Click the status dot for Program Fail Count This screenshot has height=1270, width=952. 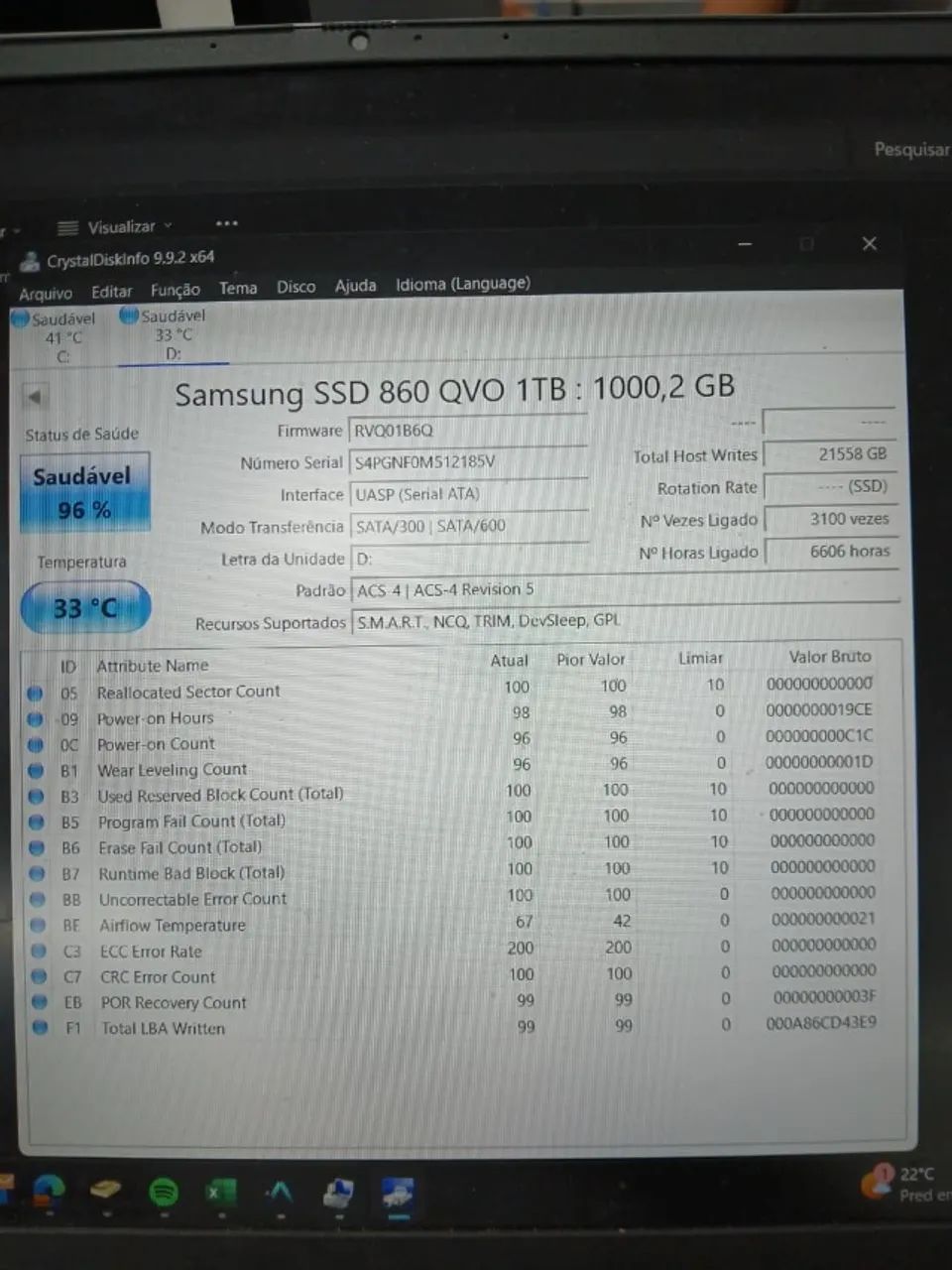pyautogui.click(x=37, y=822)
